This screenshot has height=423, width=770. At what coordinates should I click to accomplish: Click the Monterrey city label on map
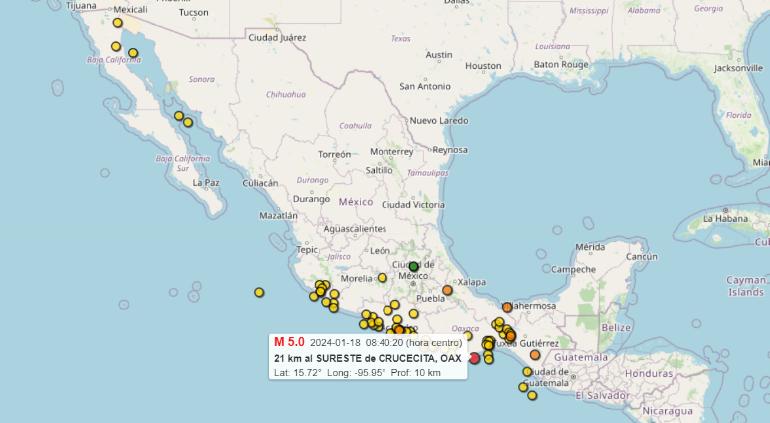pyautogui.click(x=391, y=152)
